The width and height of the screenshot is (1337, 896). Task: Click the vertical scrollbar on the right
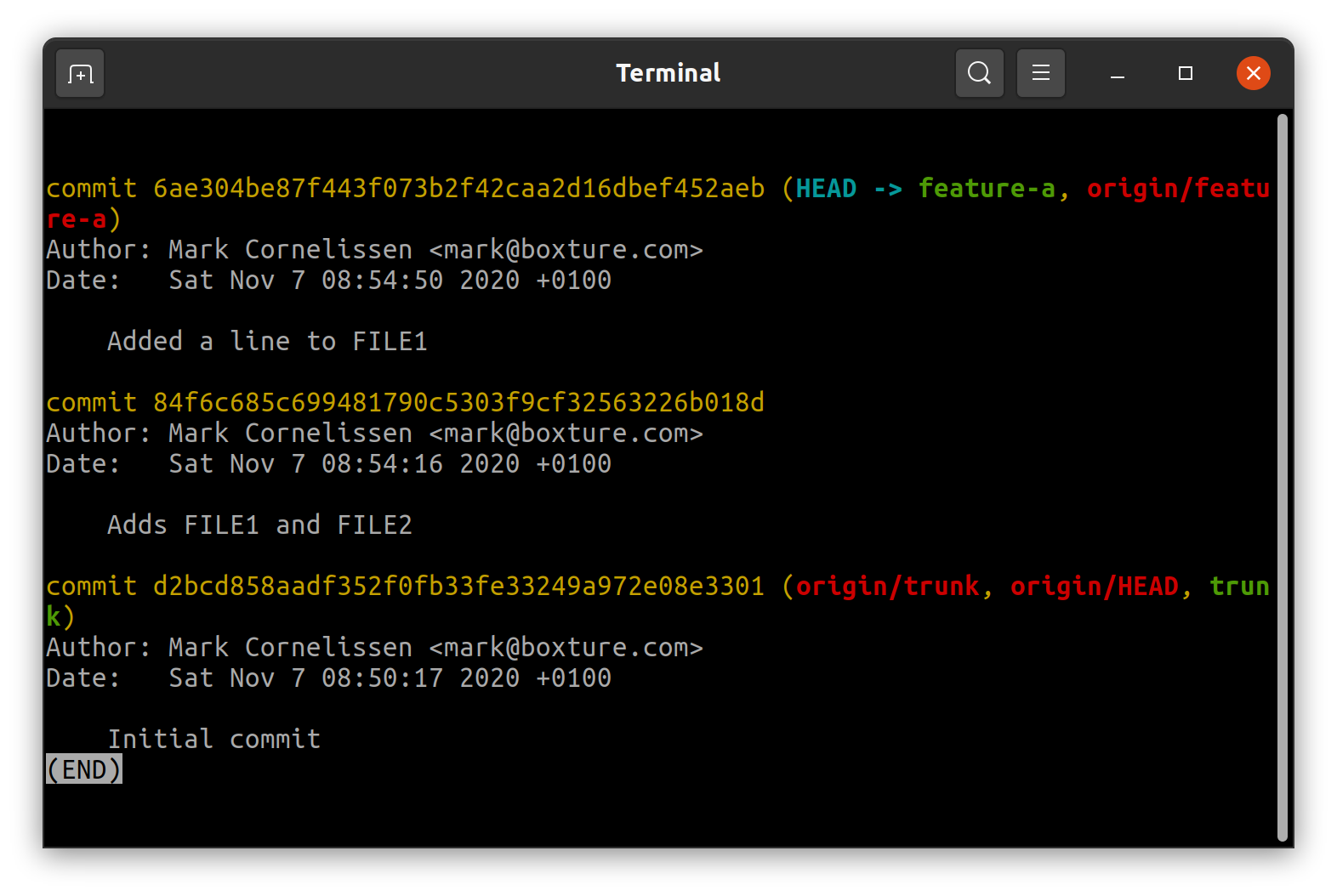1282,476
